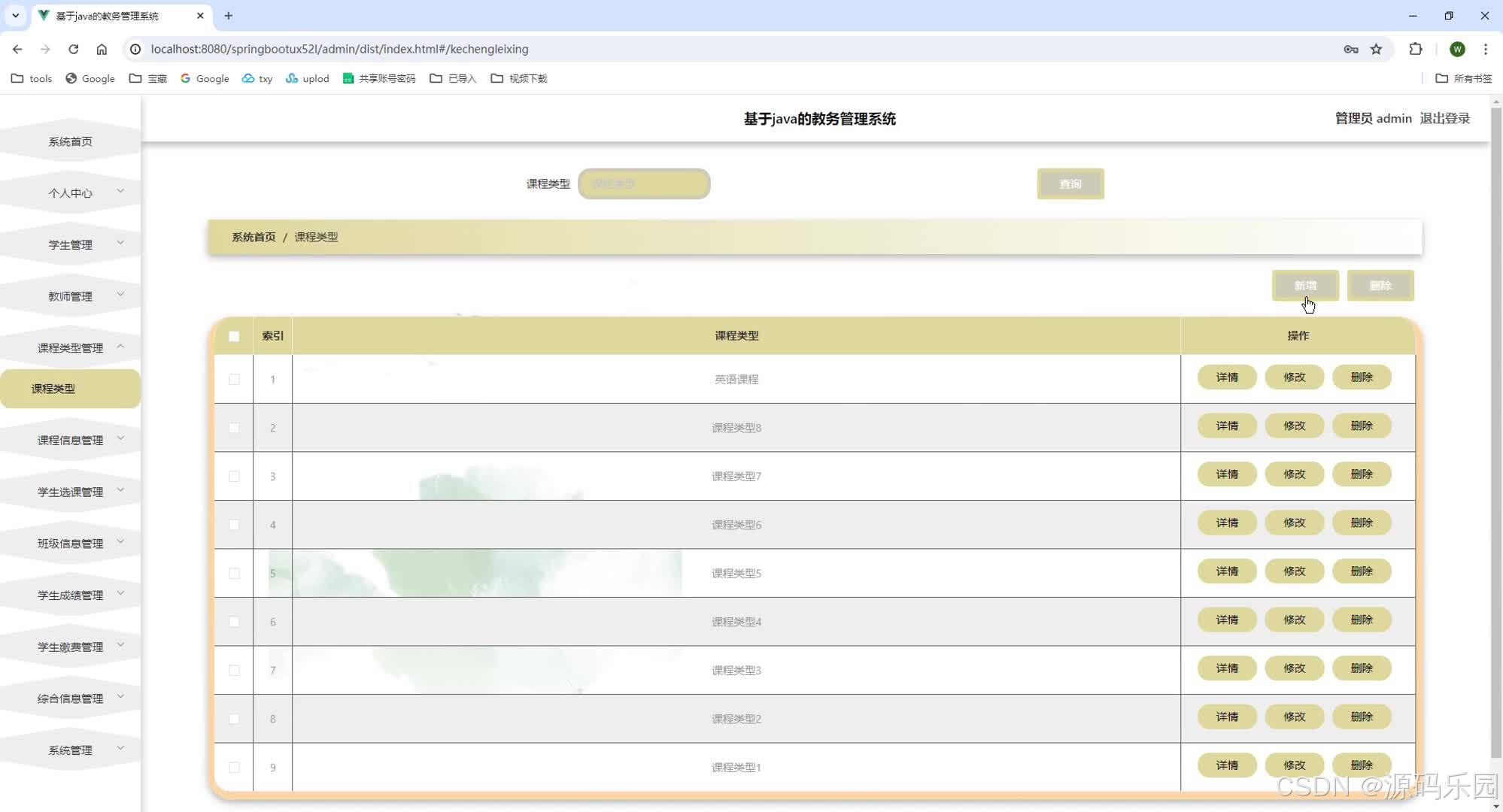The image size is (1503, 812).
Task: Go to 系统首页 in the sidebar
Action: [x=71, y=141]
